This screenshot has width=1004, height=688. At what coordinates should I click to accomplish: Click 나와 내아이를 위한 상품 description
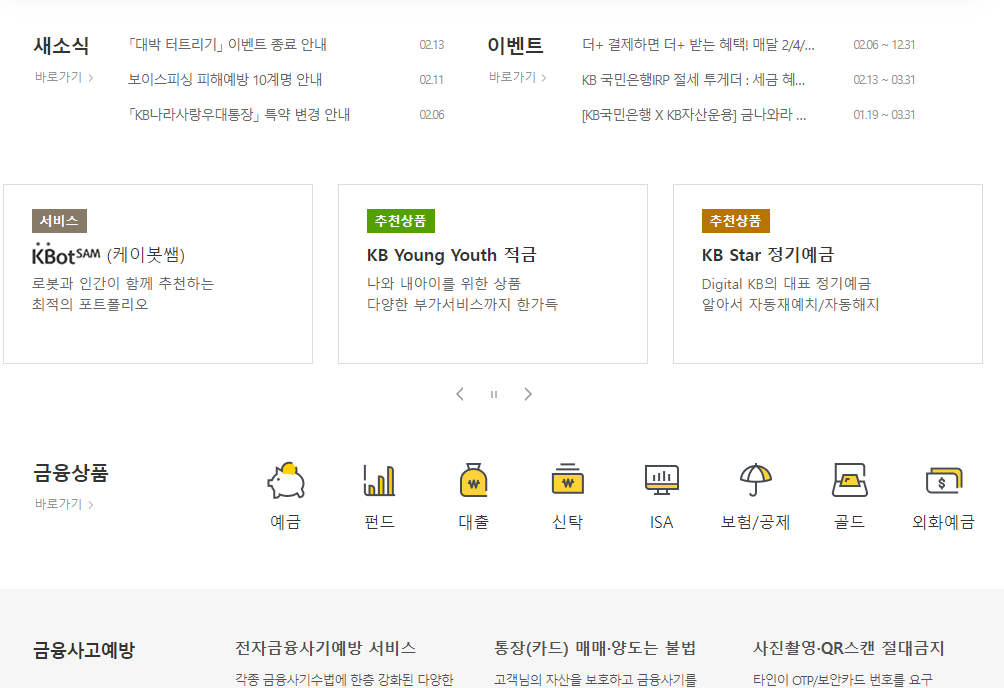pos(444,283)
